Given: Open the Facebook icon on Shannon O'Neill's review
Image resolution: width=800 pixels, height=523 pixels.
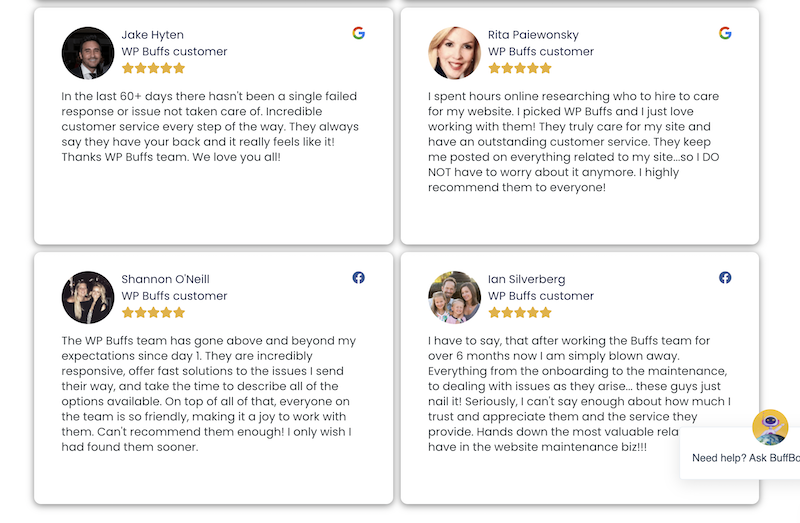Looking at the screenshot, I should pos(359,278).
